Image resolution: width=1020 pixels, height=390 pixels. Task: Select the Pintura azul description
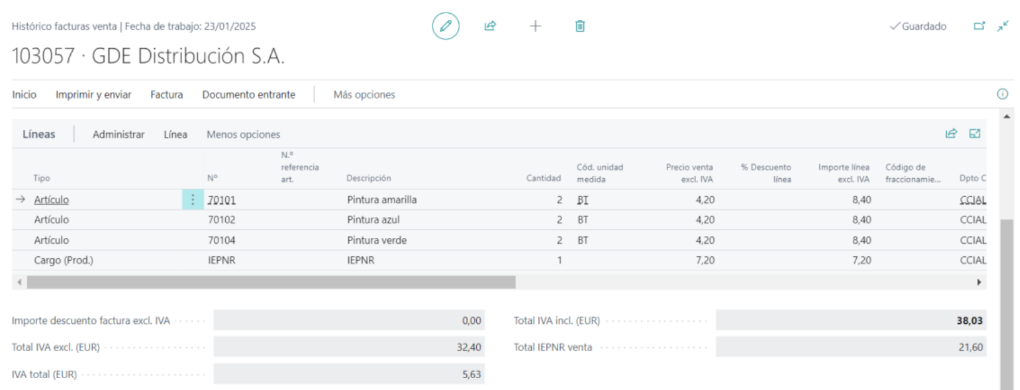pos(372,220)
